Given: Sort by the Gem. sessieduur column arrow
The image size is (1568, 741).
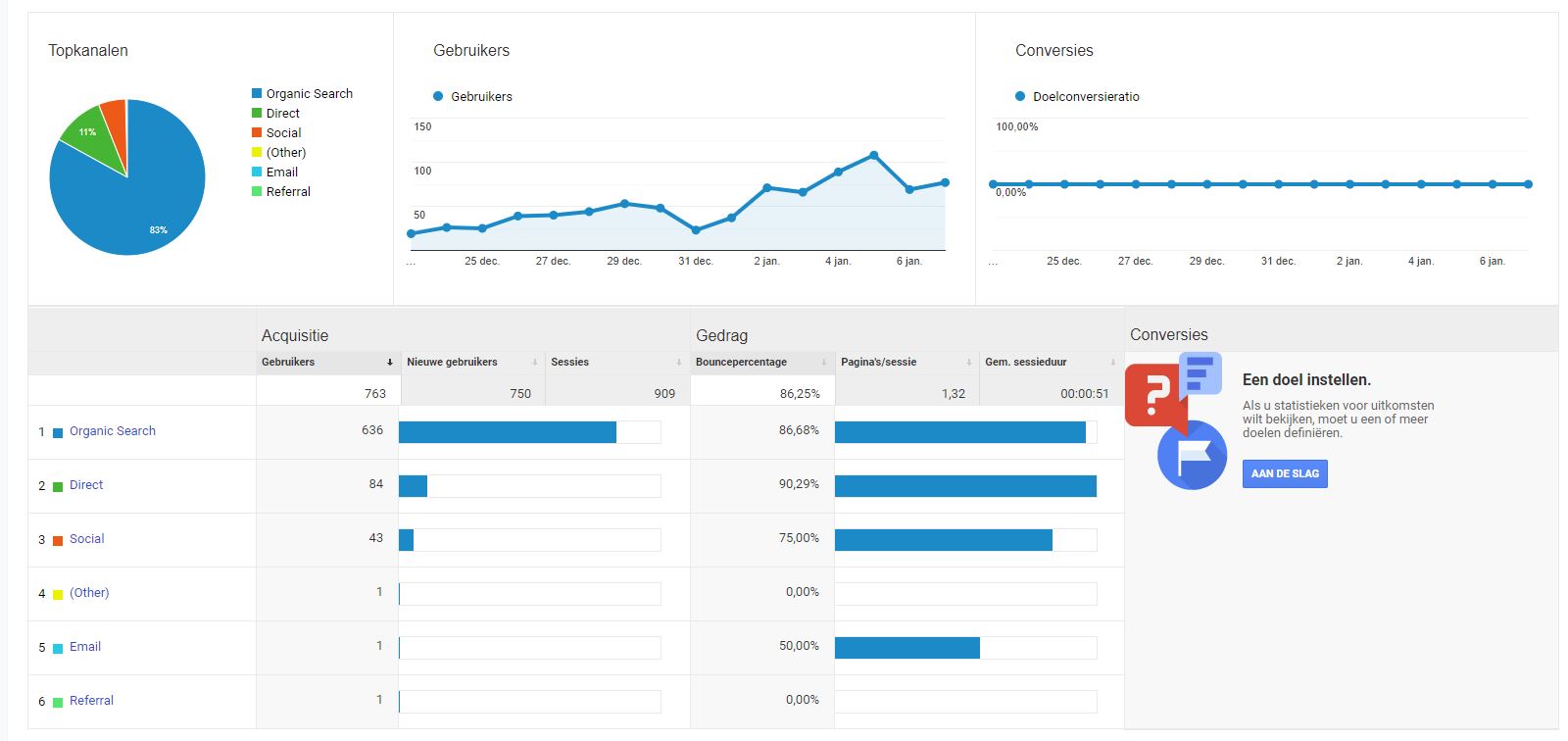Looking at the screenshot, I should (x=1113, y=363).
